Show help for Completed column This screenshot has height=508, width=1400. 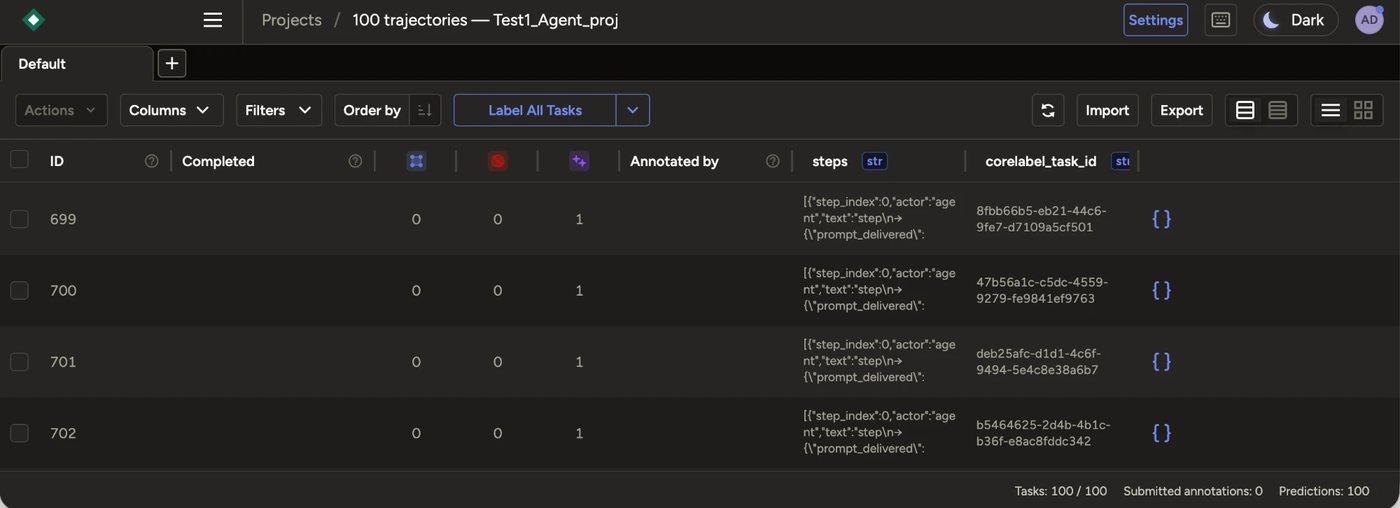(355, 161)
